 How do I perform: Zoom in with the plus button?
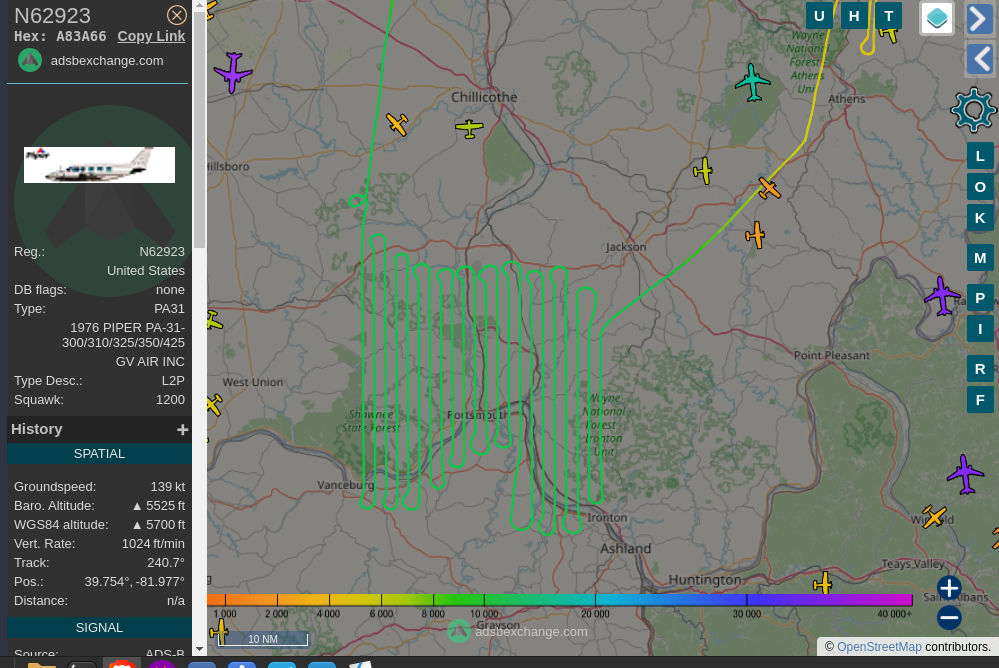949,588
